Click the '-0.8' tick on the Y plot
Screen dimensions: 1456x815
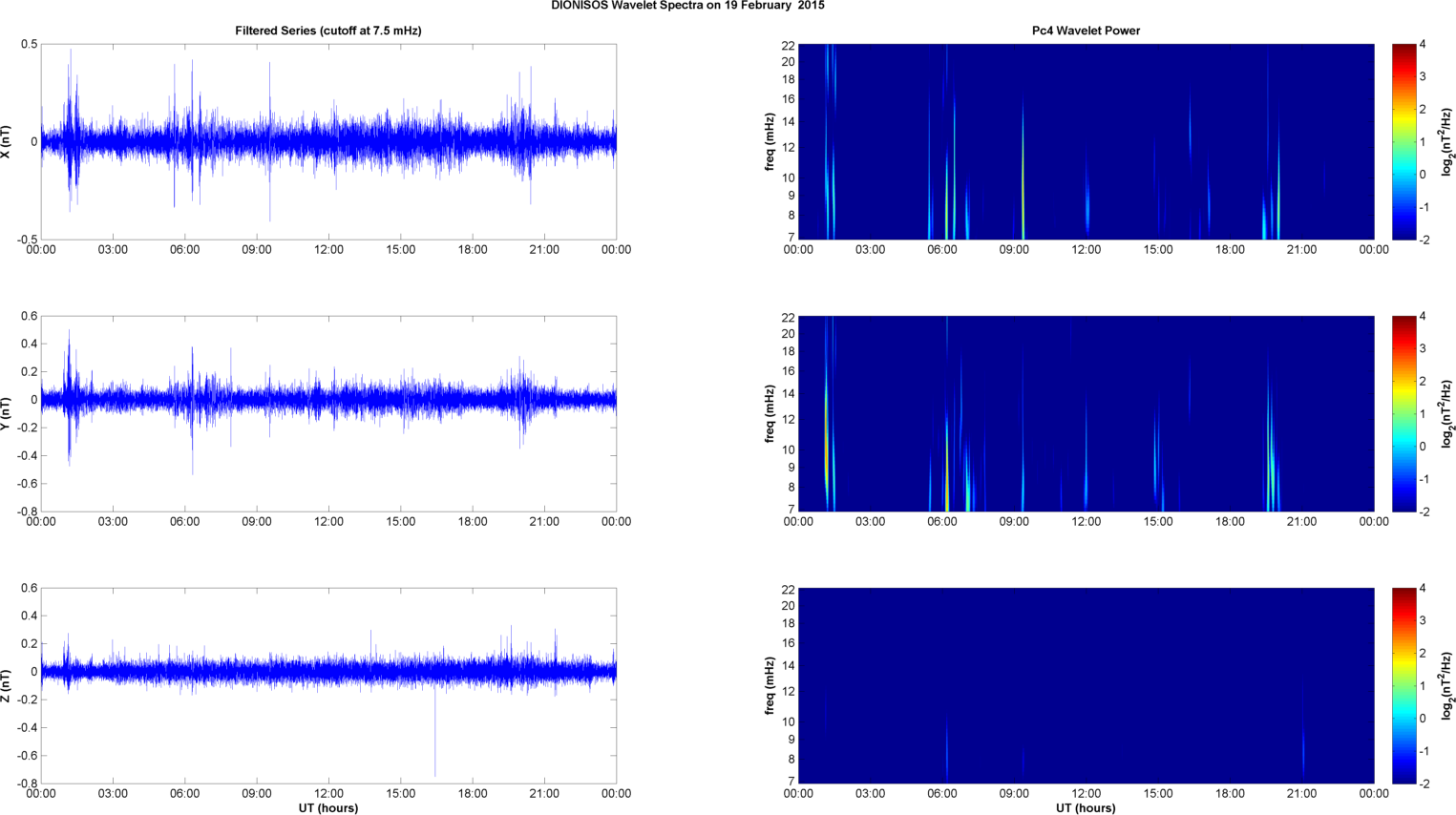[x=26, y=512]
